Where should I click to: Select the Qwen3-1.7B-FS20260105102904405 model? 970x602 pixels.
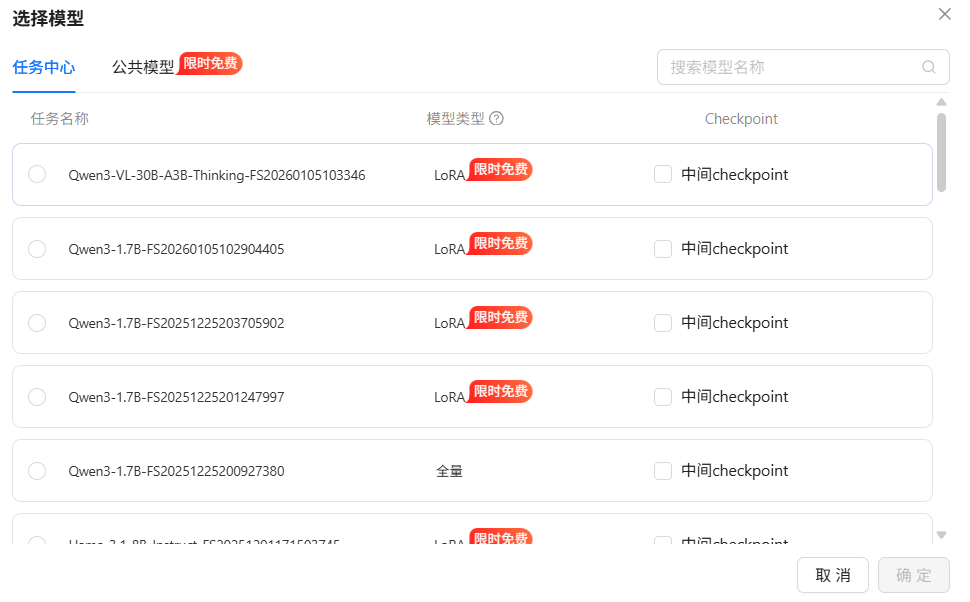coord(37,248)
